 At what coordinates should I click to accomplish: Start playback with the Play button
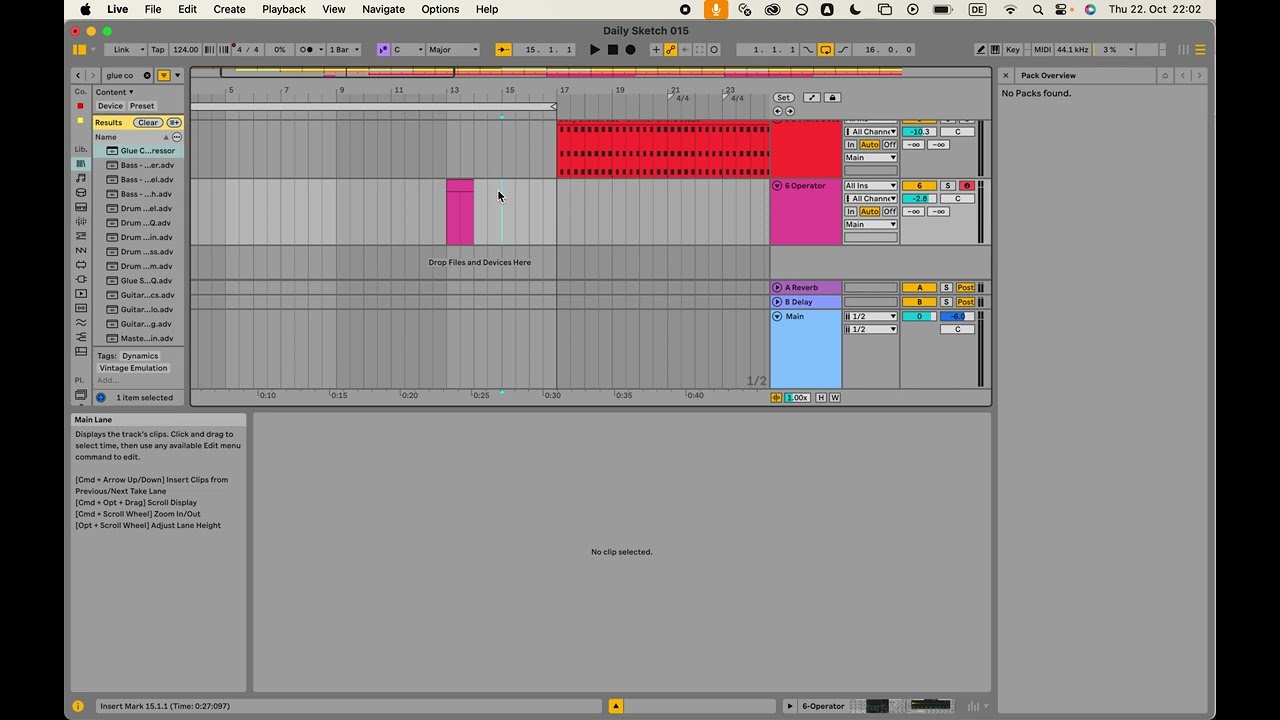pyautogui.click(x=595, y=49)
